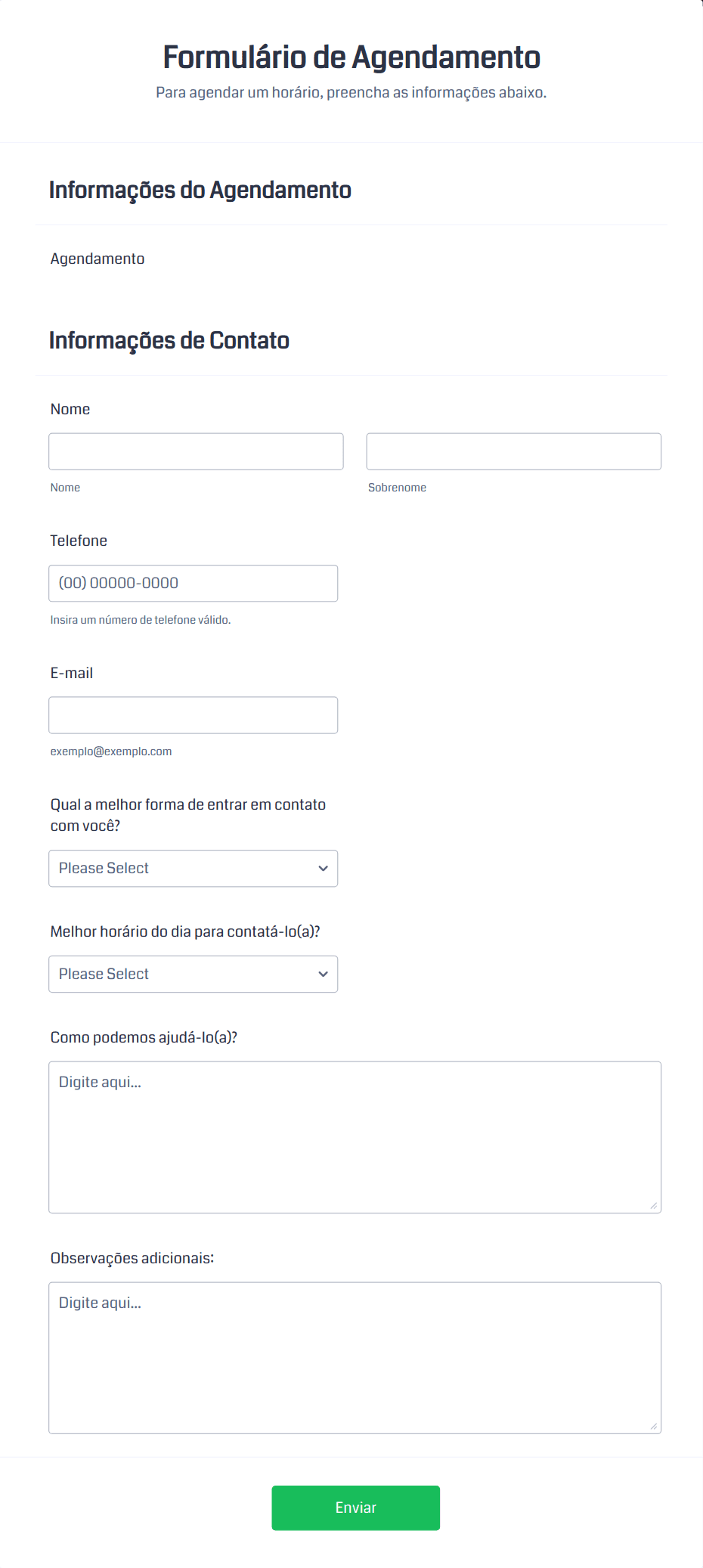Screen dimensions: 703x1568
Task: Open the preferred contact method dropdown
Action: point(181,868)
